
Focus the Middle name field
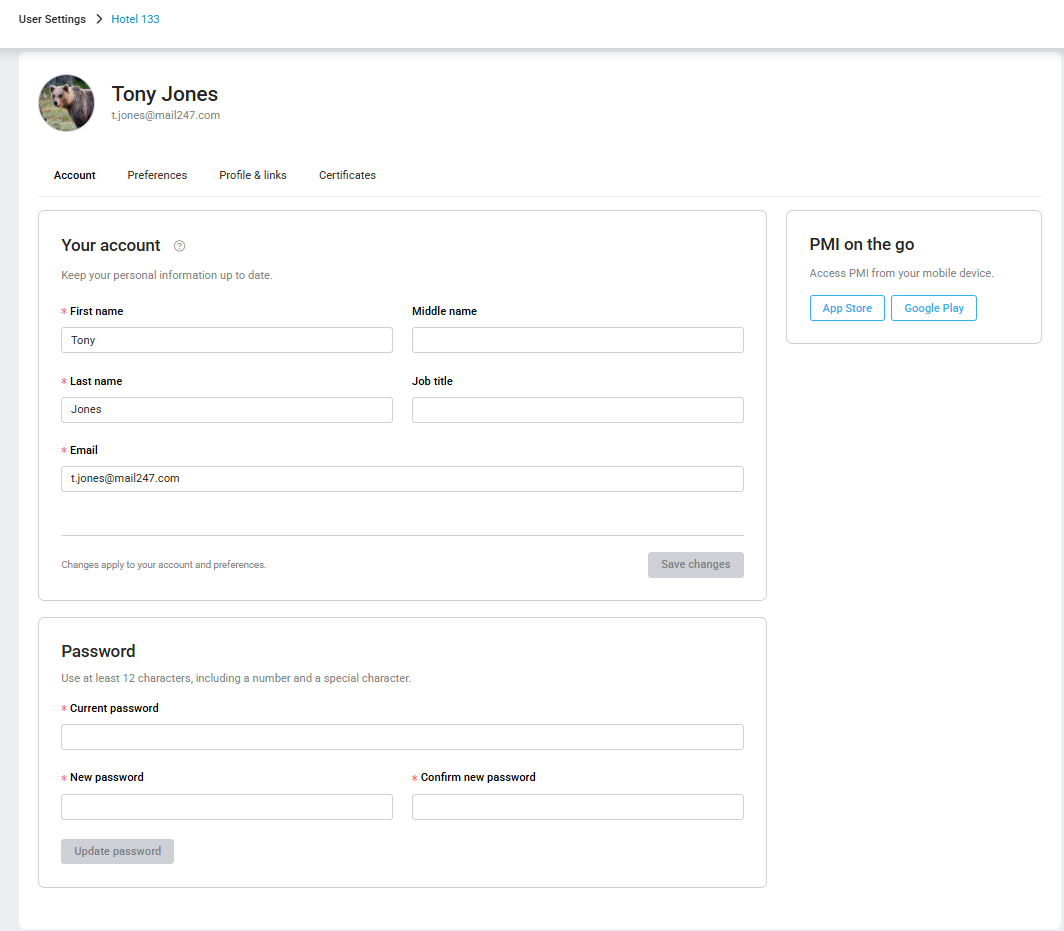click(577, 340)
